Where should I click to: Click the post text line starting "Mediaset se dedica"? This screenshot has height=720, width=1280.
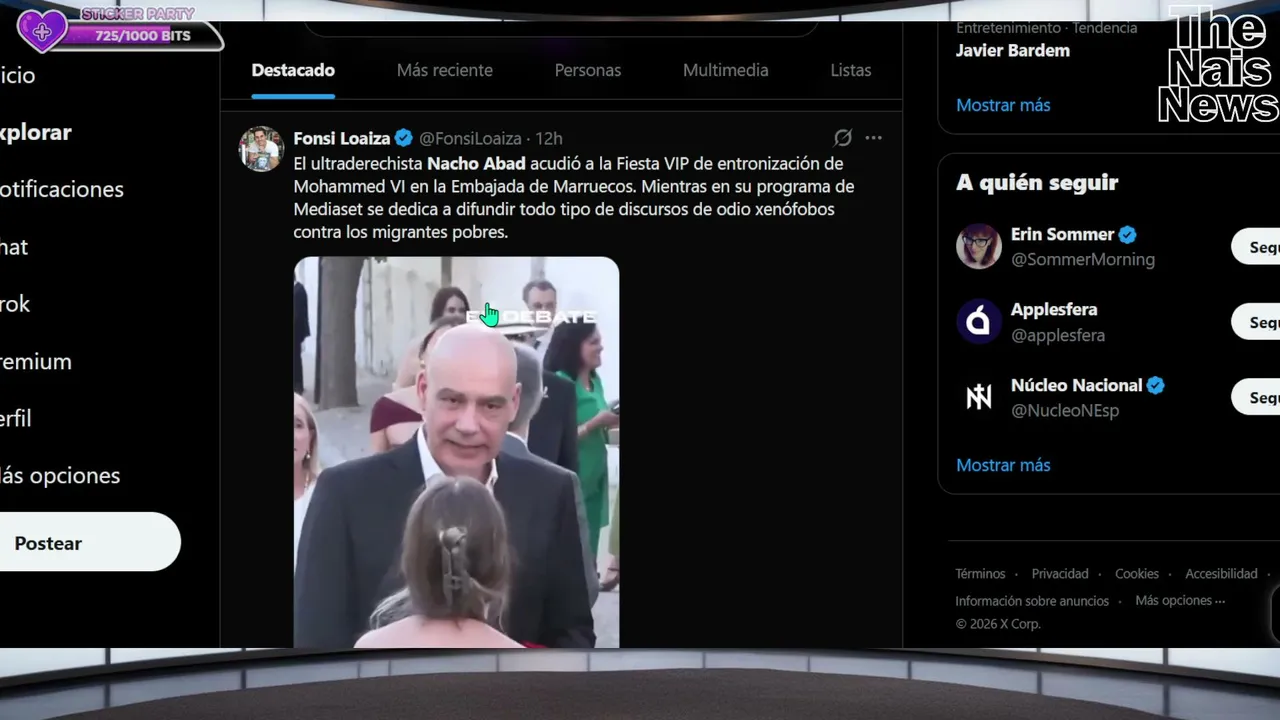[564, 209]
